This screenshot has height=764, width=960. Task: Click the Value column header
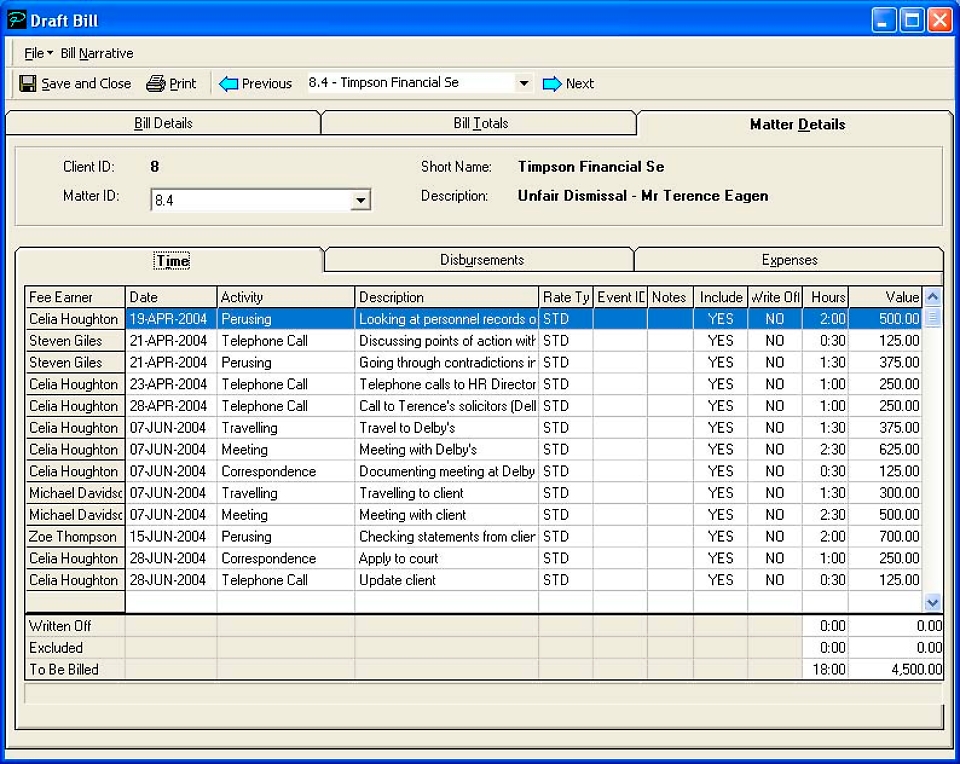[x=885, y=297]
